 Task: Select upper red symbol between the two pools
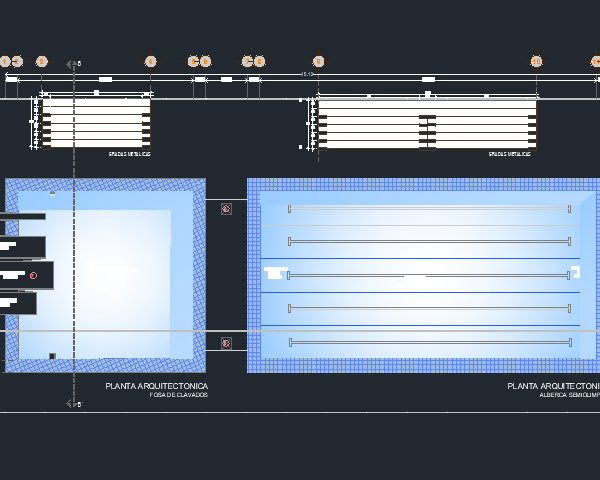226,209
